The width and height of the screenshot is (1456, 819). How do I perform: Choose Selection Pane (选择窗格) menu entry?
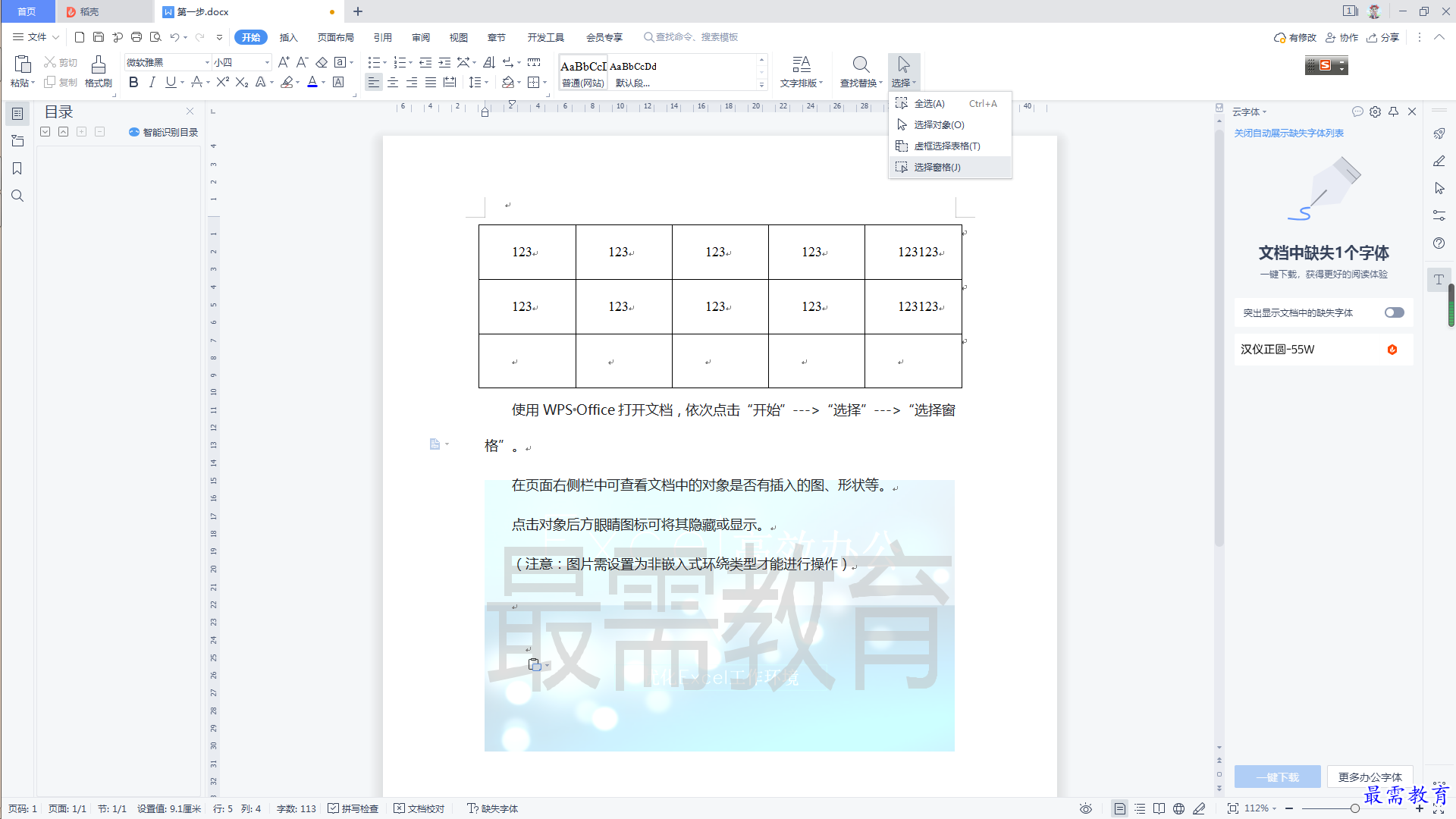click(x=949, y=167)
